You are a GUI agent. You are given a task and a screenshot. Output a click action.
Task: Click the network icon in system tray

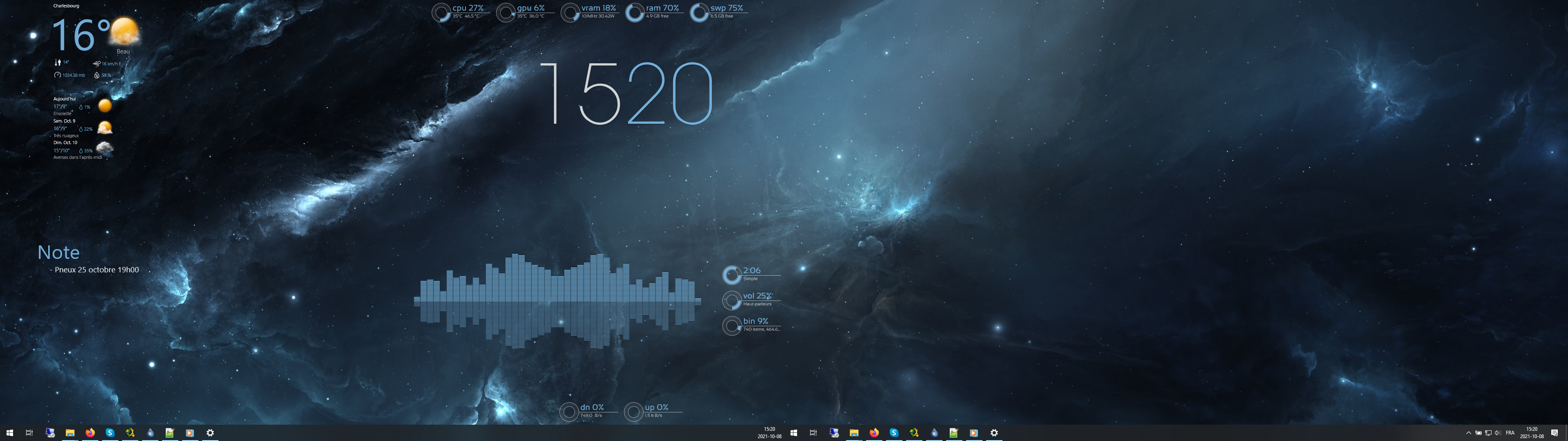point(1488,432)
